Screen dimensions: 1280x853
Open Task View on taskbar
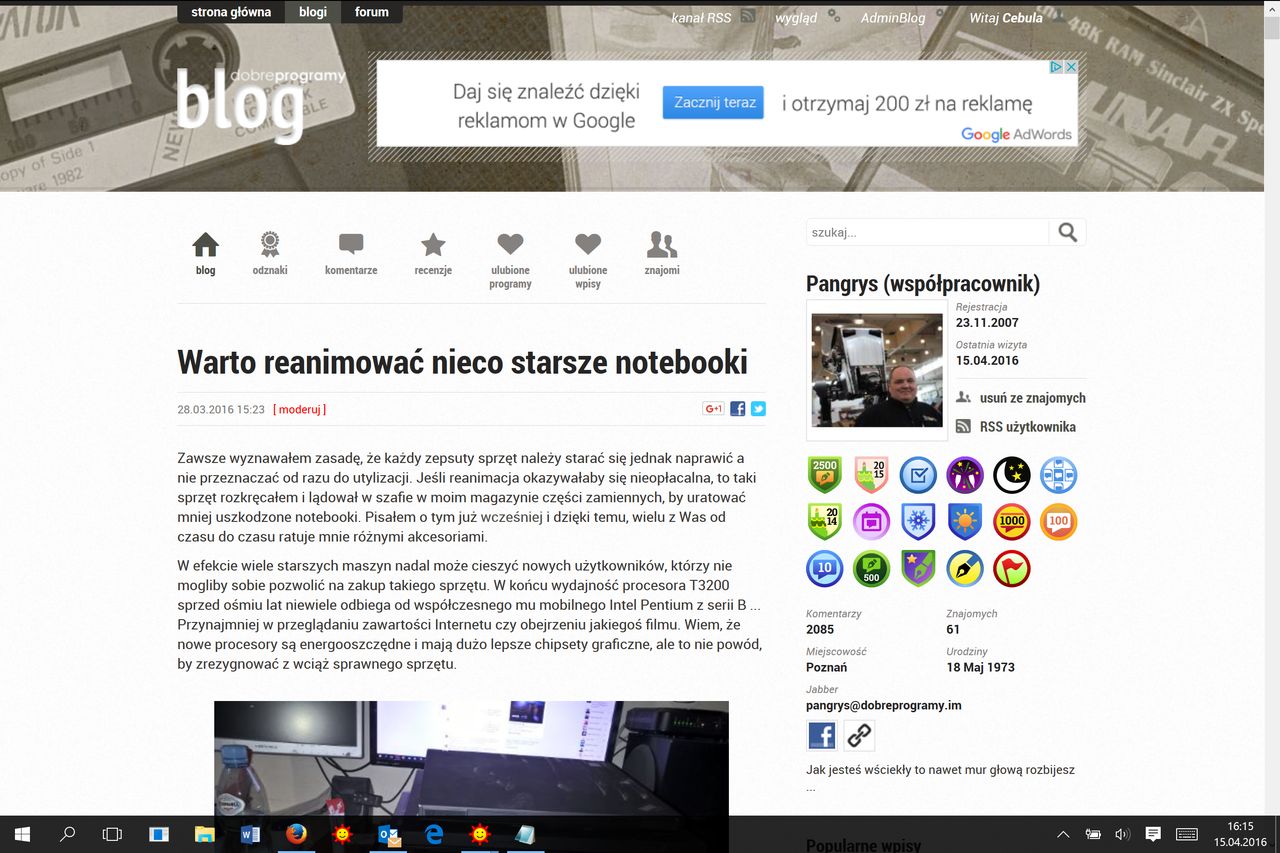tap(113, 834)
